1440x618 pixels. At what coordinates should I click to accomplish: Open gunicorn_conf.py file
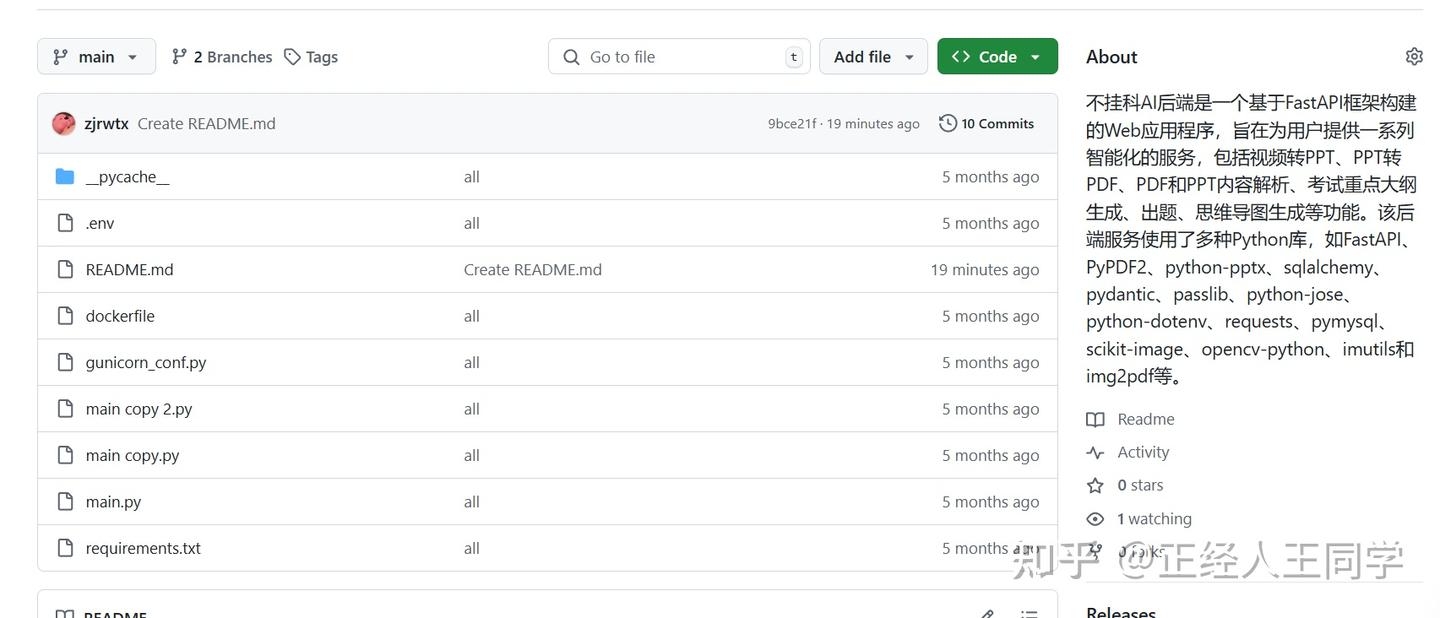146,363
